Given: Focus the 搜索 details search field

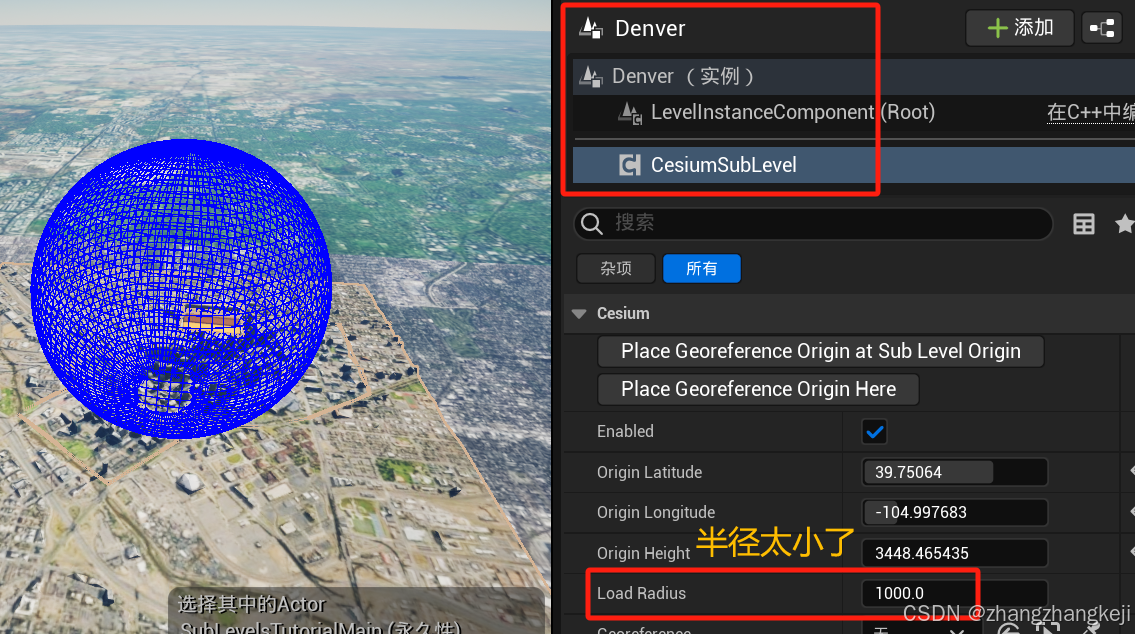Looking at the screenshot, I should (813, 224).
